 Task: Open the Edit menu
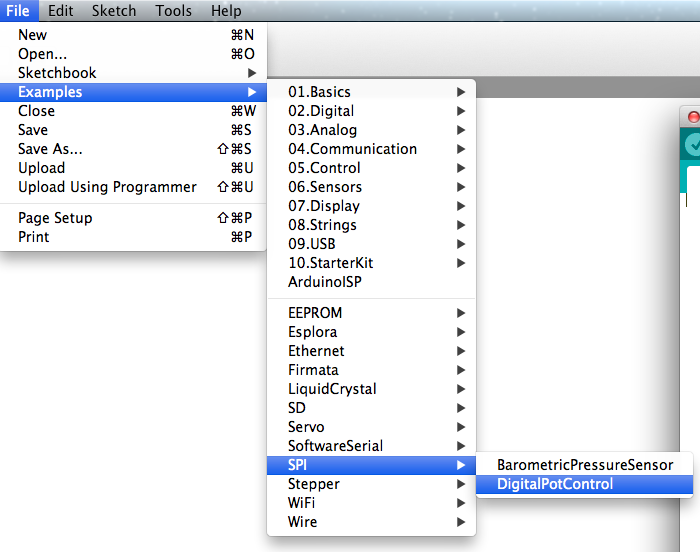click(x=60, y=10)
